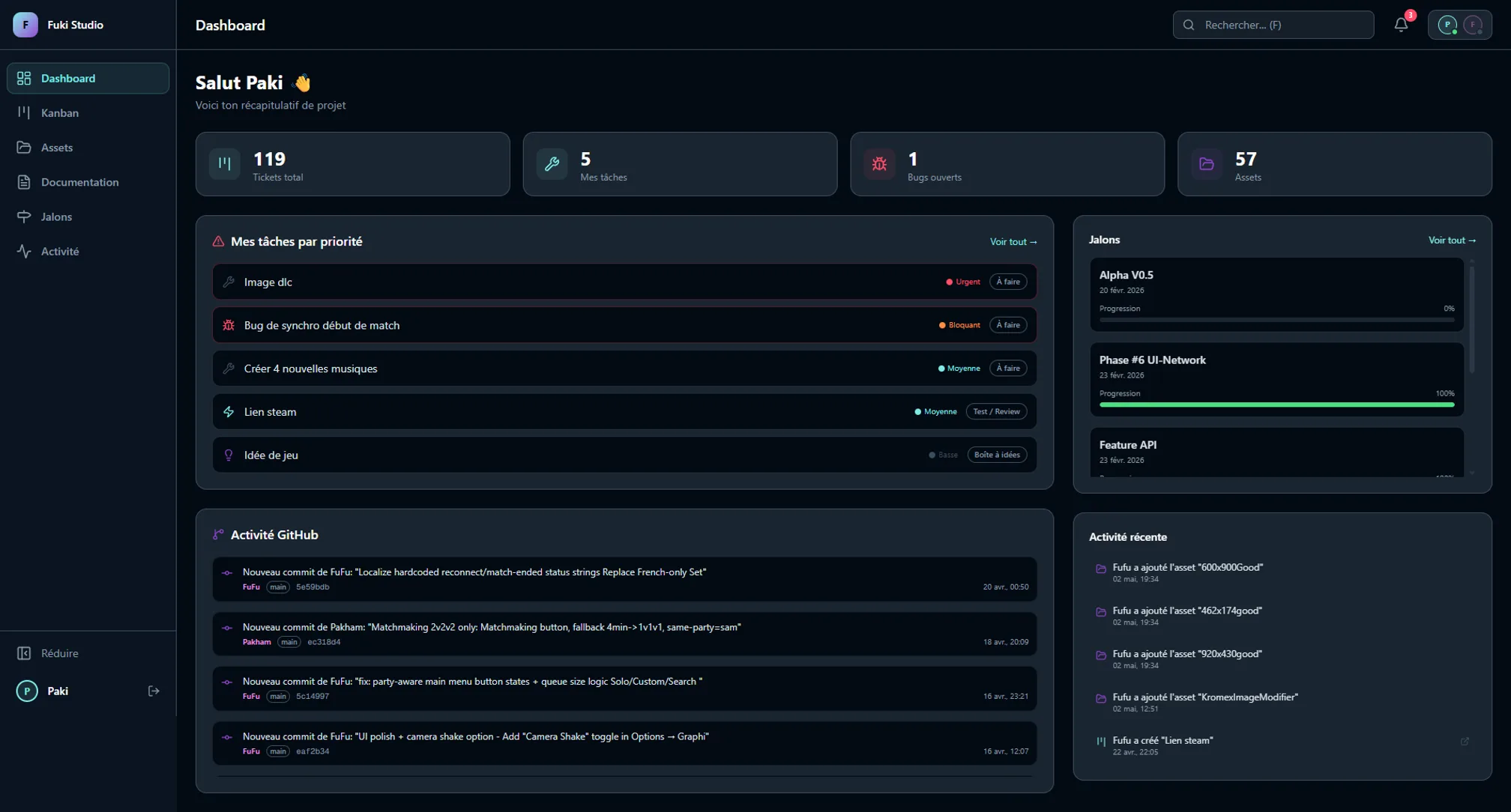Open Documentation in the sidebar
The image size is (1511, 812).
[88, 182]
